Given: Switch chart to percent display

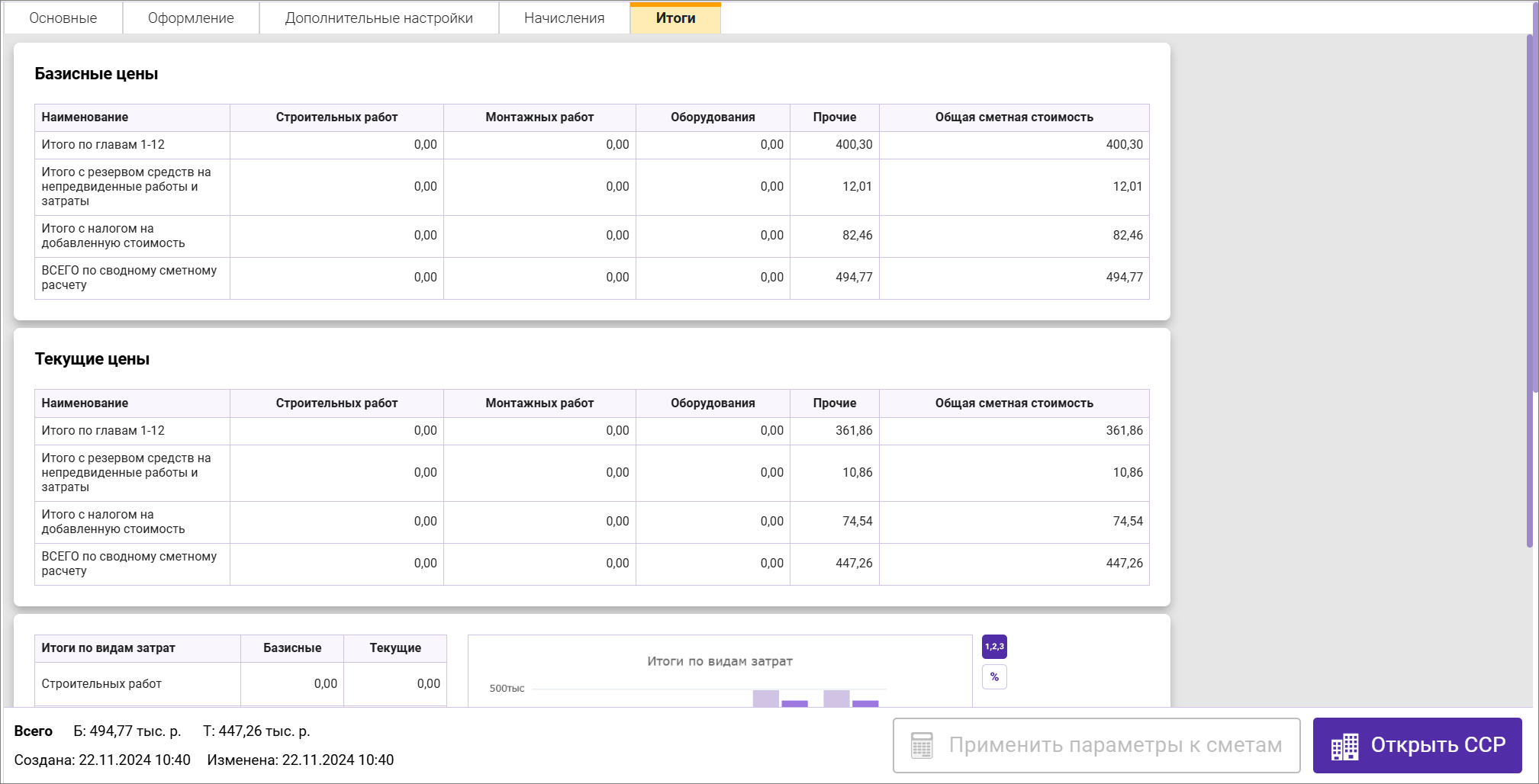Looking at the screenshot, I should click(x=994, y=677).
